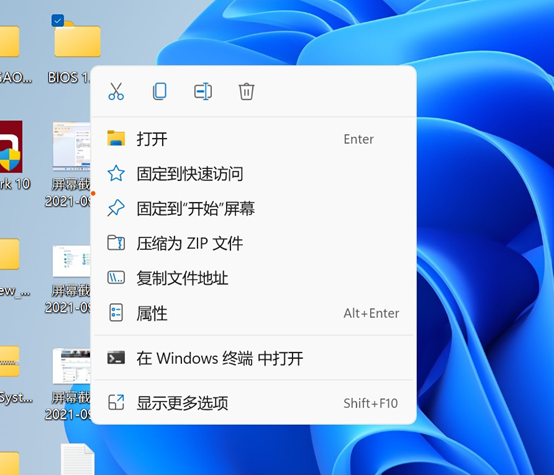Choose 固定到快速访问 menu entry
Screen dimensions: 554x475
254,174
